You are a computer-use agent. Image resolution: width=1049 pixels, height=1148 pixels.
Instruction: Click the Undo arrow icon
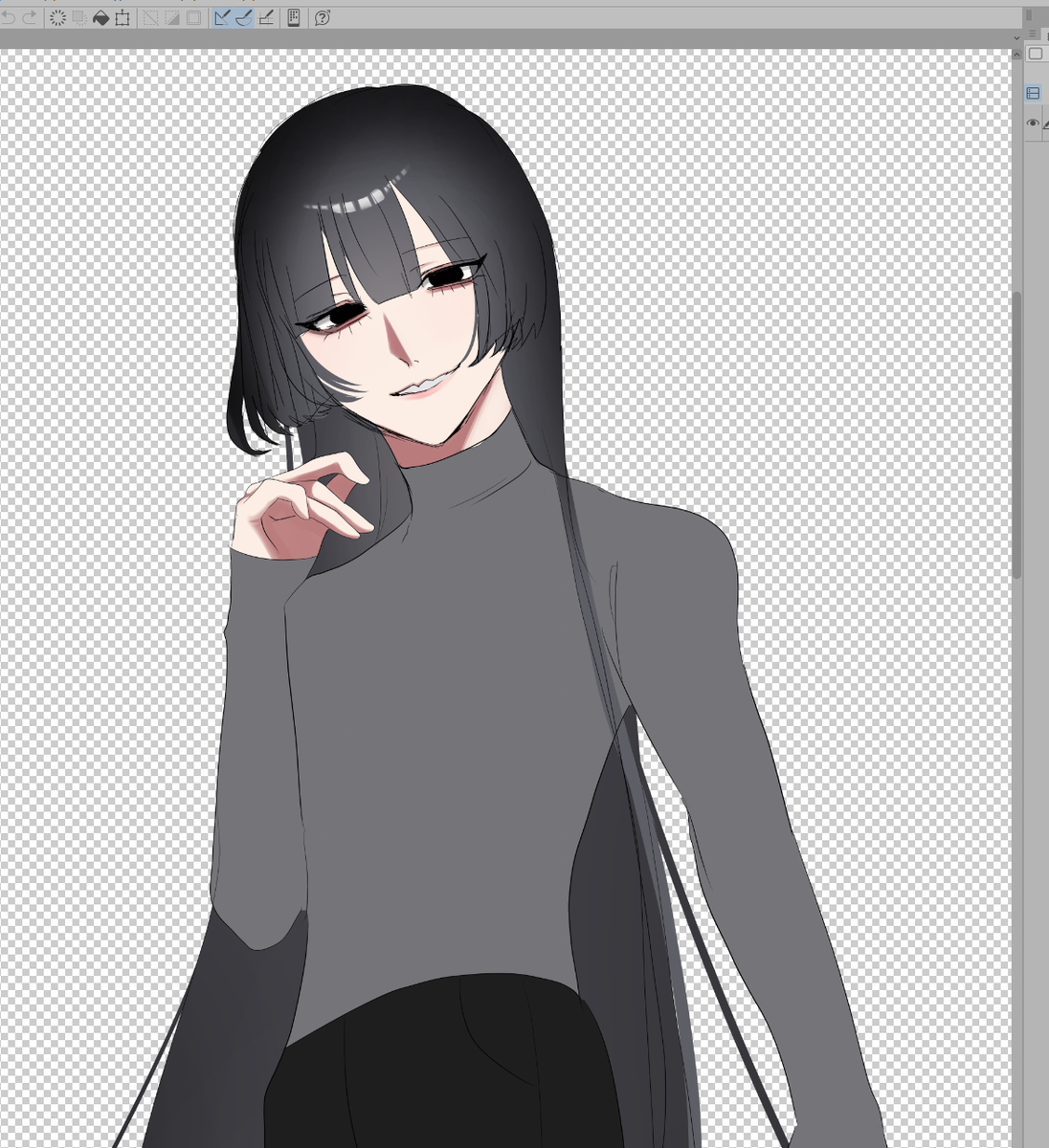click(x=8, y=17)
